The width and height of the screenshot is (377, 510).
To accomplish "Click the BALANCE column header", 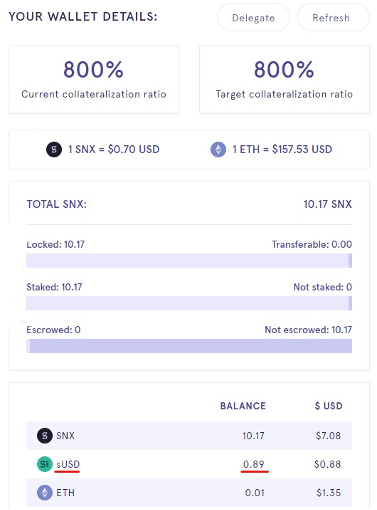I will click(243, 406).
